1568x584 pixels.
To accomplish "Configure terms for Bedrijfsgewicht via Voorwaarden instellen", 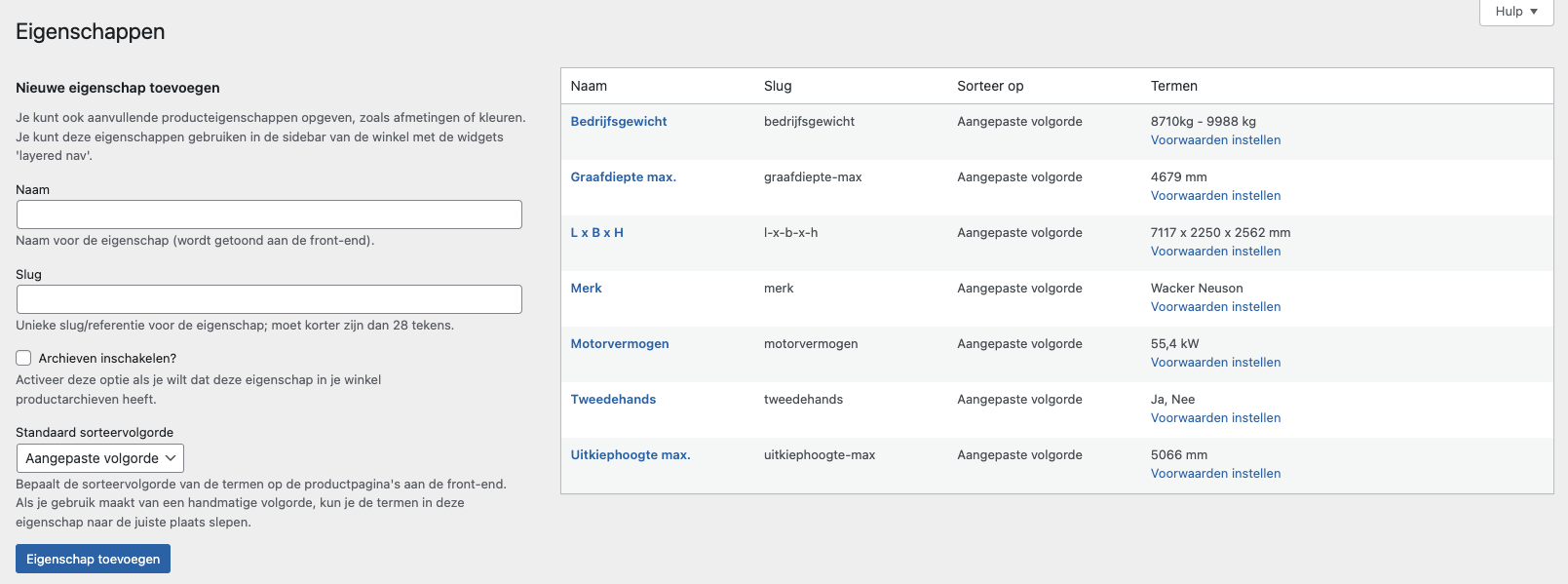I will tap(1215, 140).
